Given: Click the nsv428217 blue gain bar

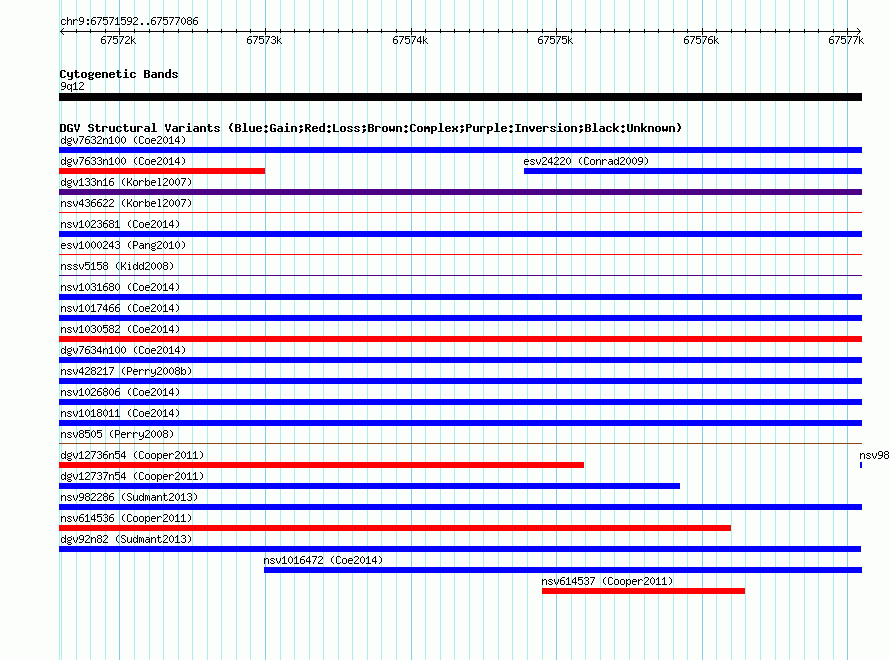Looking at the screenshot, I should pos(460,381).
